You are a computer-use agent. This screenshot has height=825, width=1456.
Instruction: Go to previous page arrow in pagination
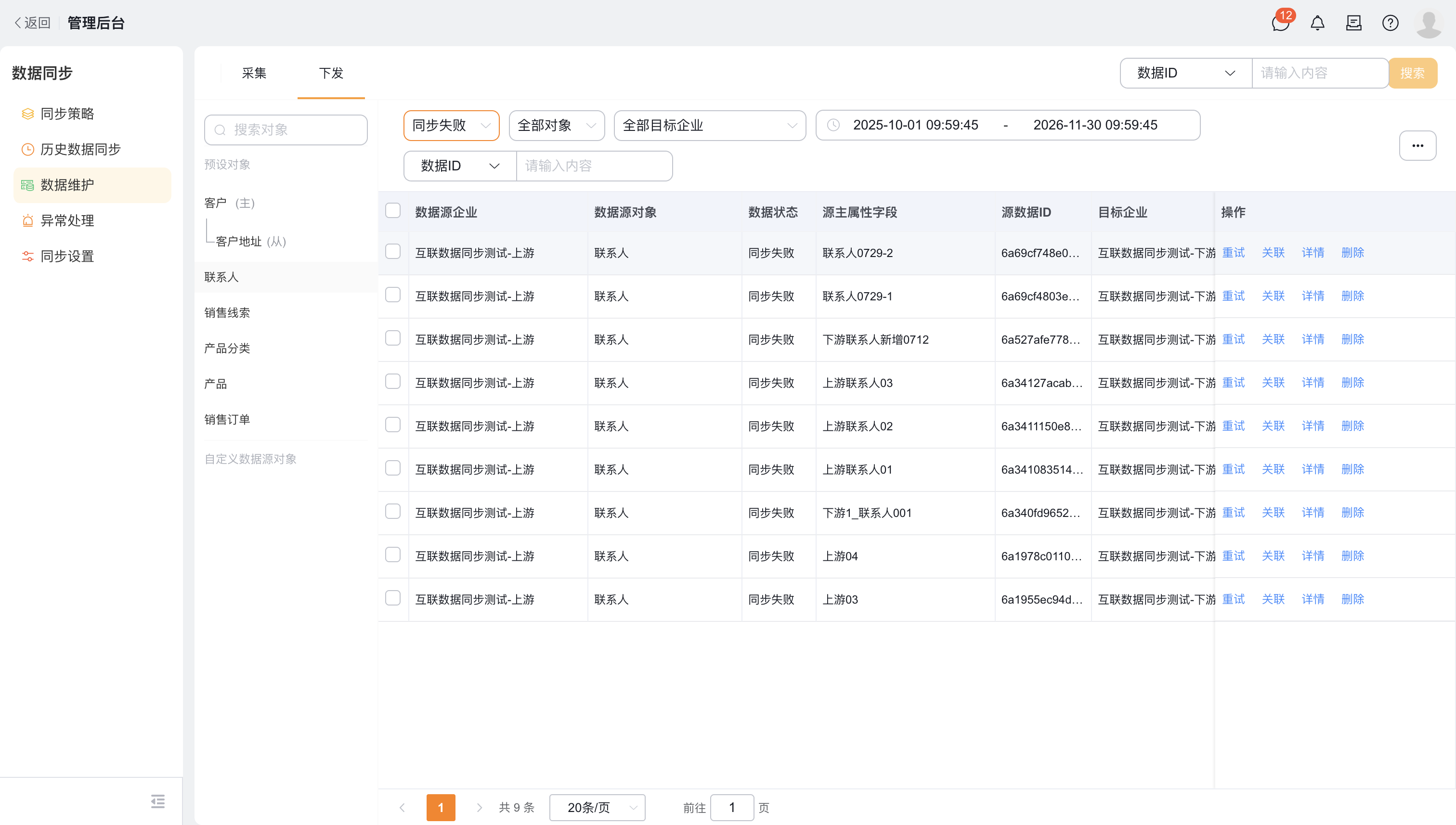[403, 808]
